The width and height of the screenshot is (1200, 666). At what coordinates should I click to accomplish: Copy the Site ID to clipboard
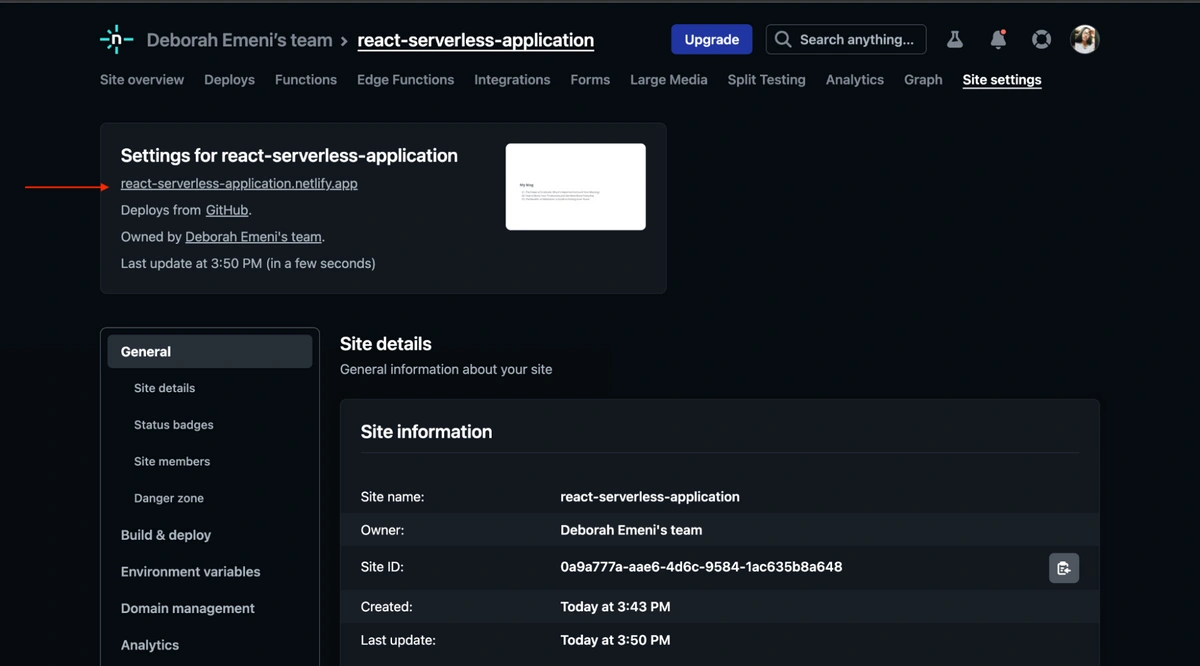pos(1064,568)
